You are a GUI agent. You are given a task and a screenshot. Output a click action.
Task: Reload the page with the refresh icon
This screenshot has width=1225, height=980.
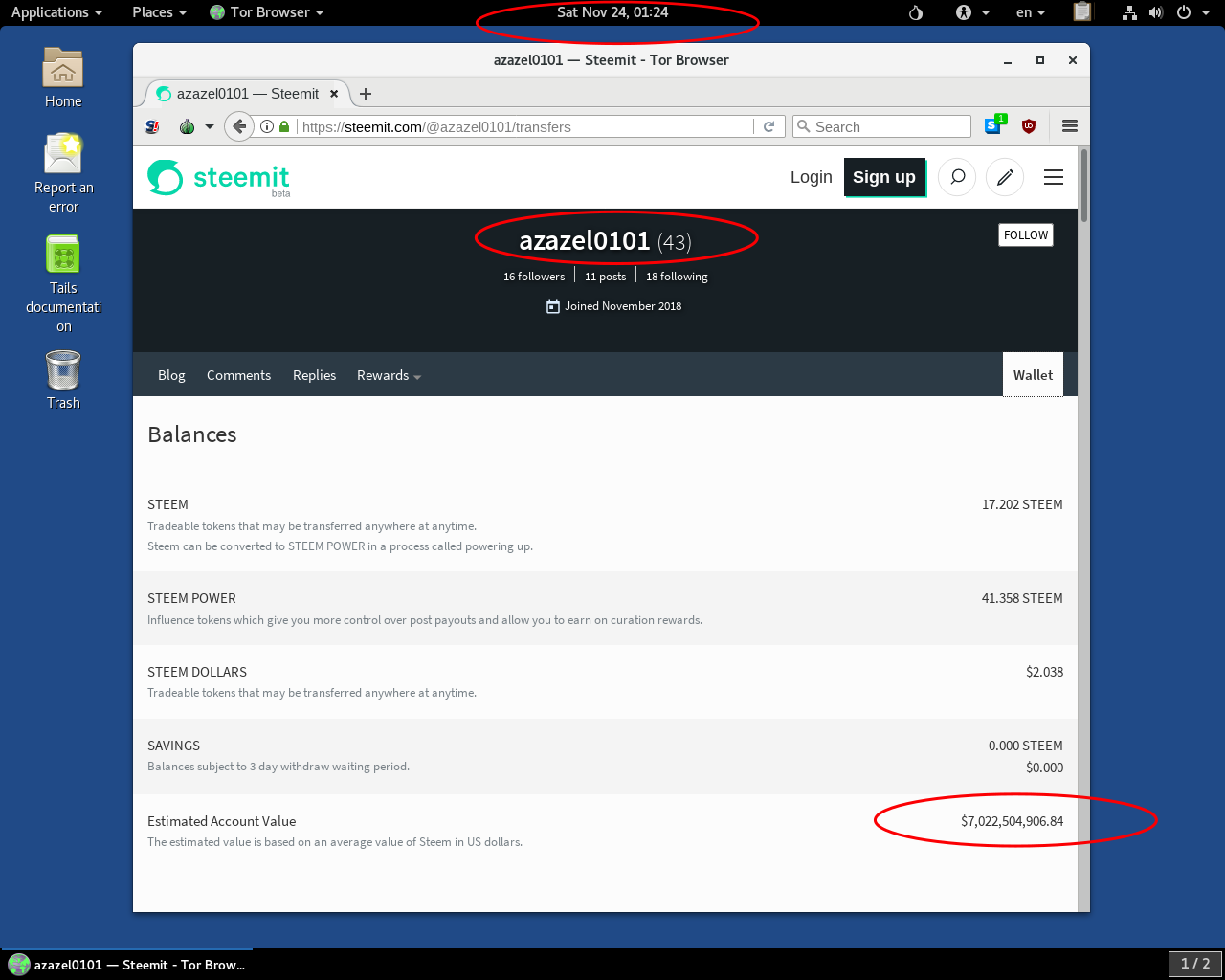pos(768,126)
